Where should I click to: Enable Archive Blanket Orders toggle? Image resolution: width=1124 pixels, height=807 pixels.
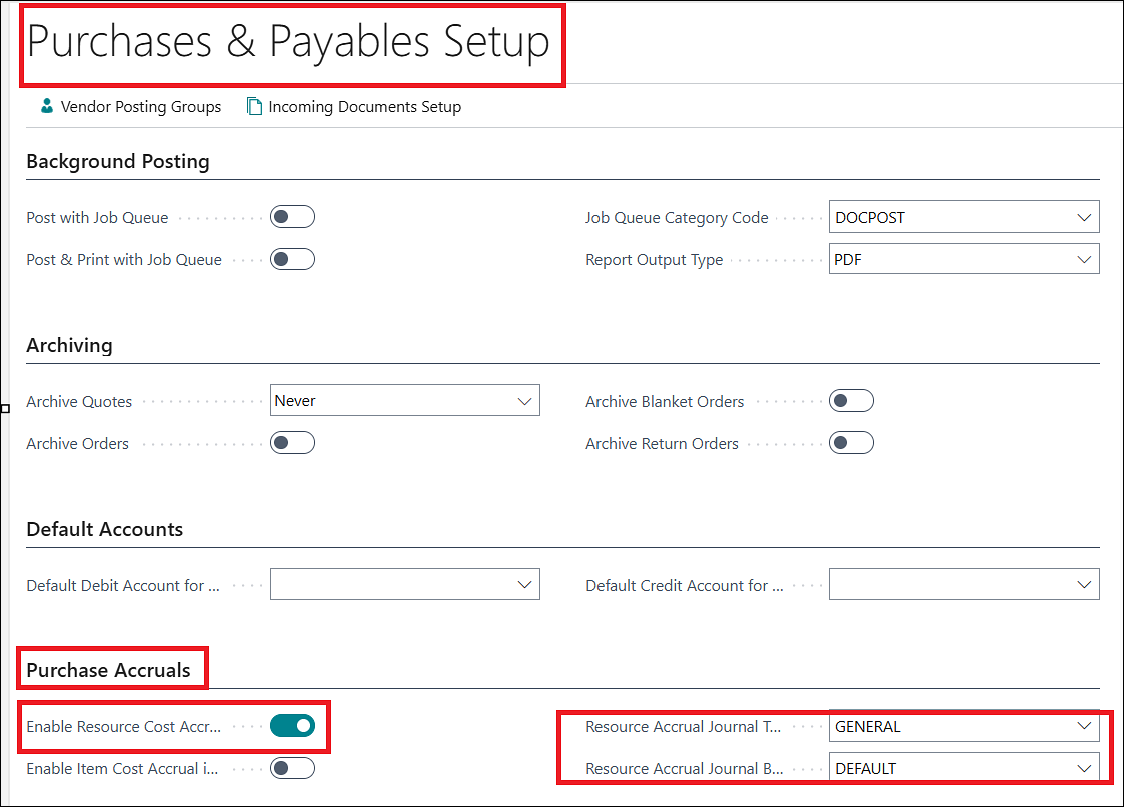click(x=852, y=401)
